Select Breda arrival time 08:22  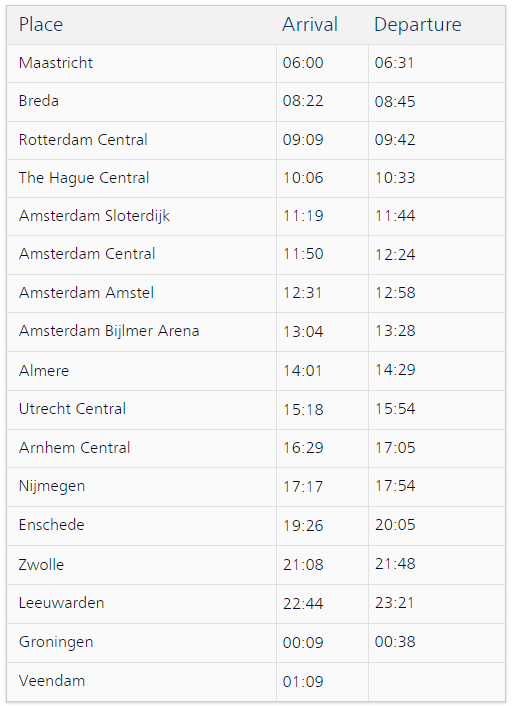303,101
